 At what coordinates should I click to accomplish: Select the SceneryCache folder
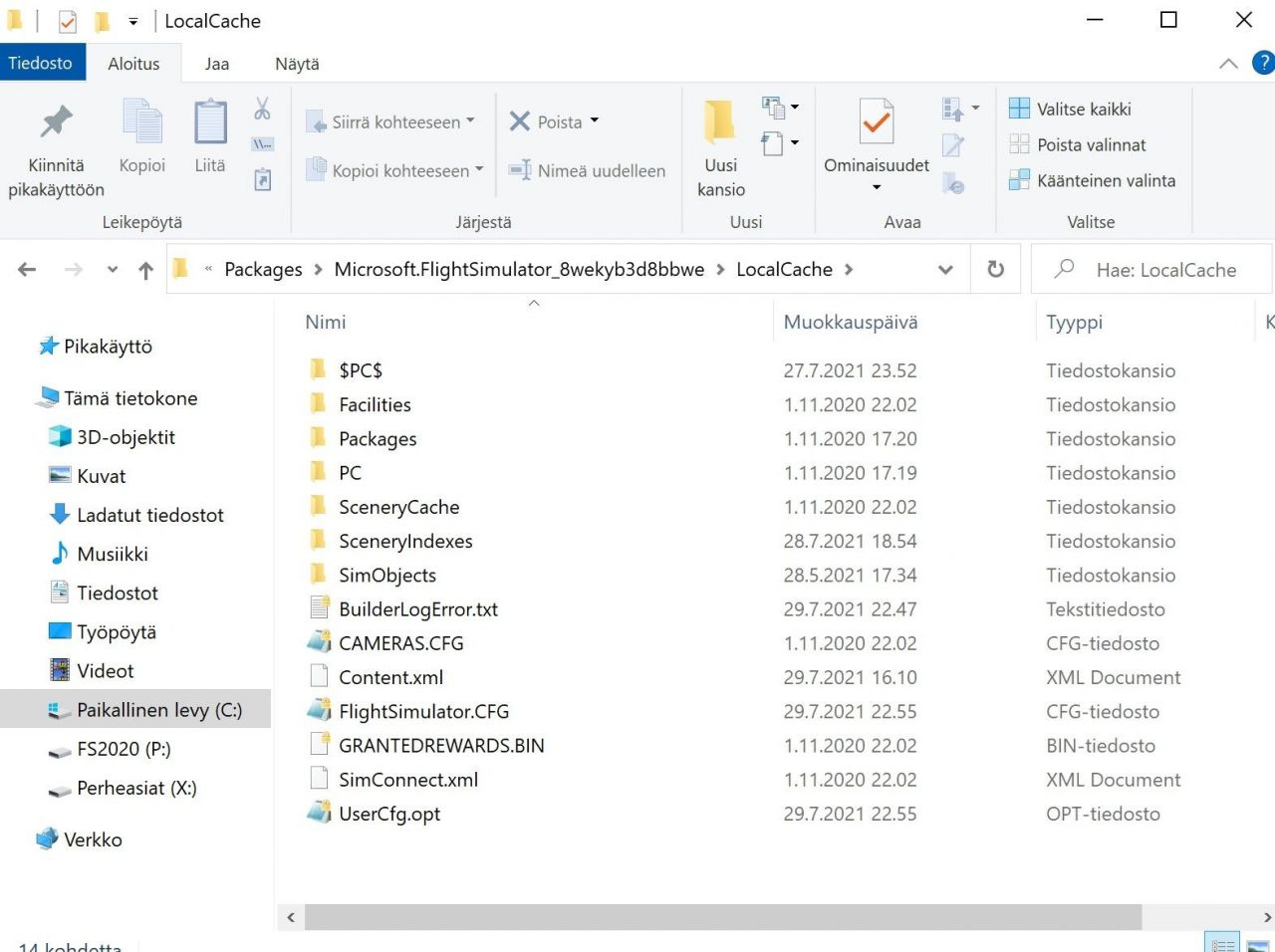pos(398,507)
